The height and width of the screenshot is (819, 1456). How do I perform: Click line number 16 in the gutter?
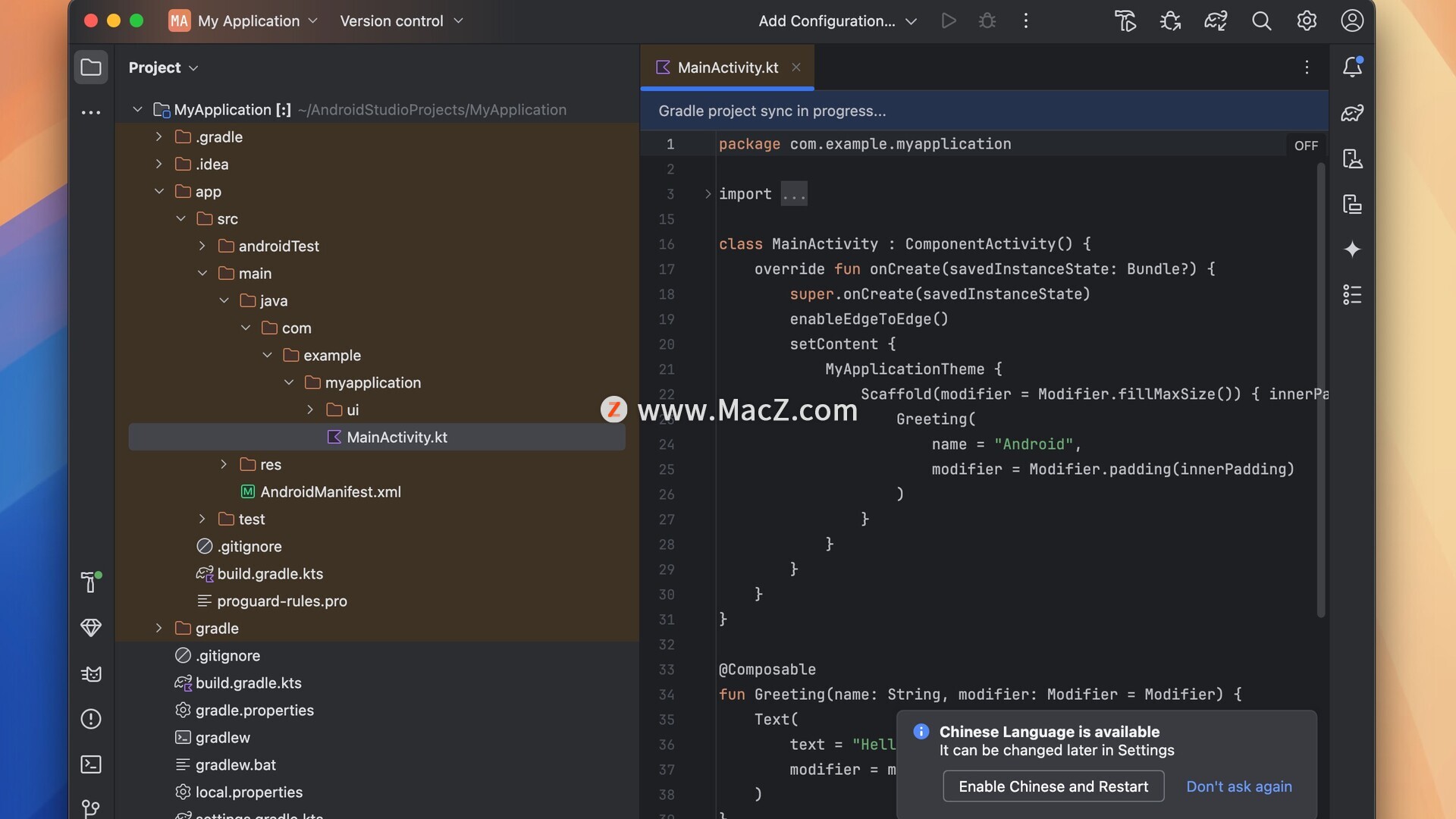[666, 244]
